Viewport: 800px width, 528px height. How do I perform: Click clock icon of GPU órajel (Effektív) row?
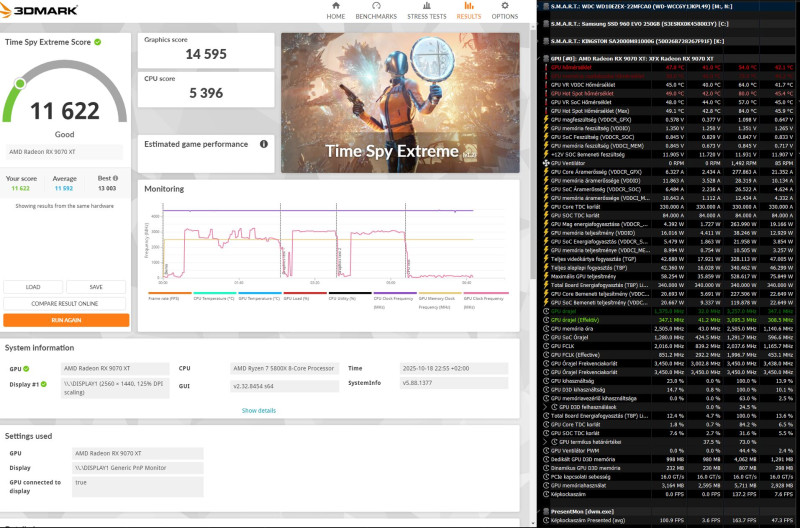(546, 320)
